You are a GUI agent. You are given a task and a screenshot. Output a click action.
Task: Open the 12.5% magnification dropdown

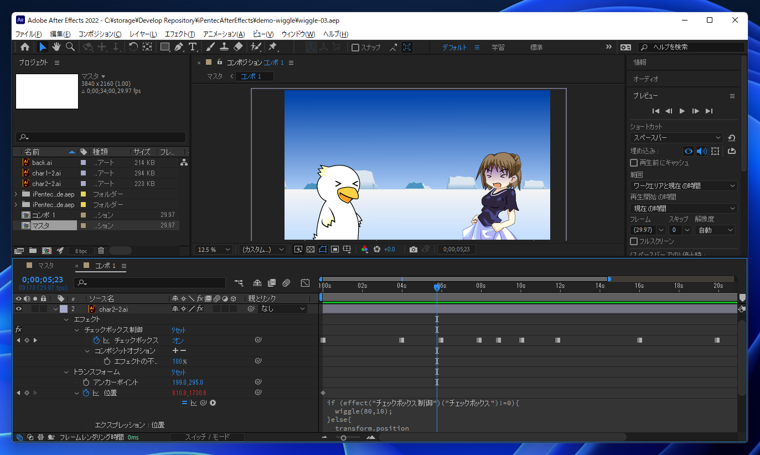click(x=213, y=250)
